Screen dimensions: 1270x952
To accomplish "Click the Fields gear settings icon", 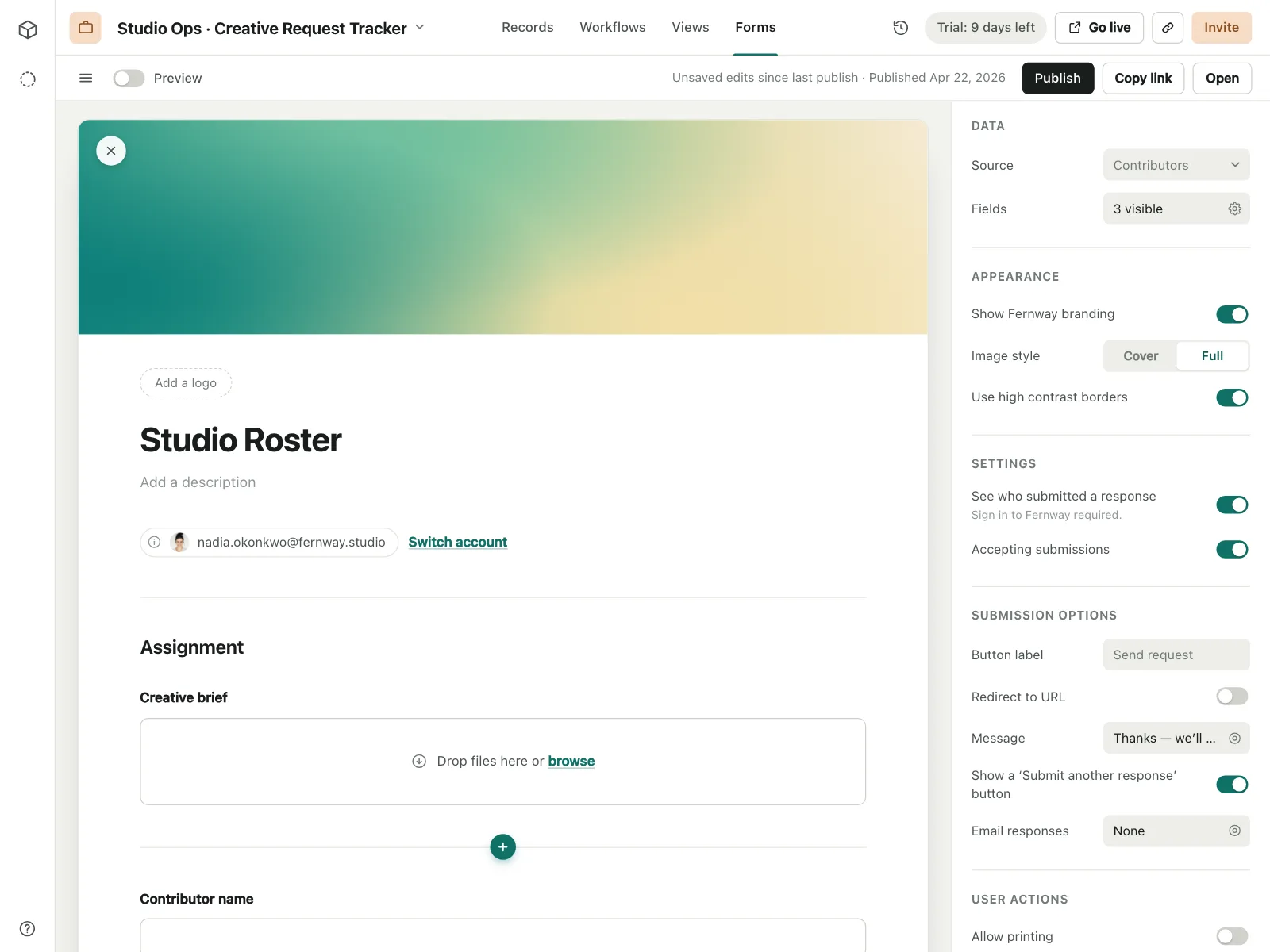I will [x=1235, y=209].
